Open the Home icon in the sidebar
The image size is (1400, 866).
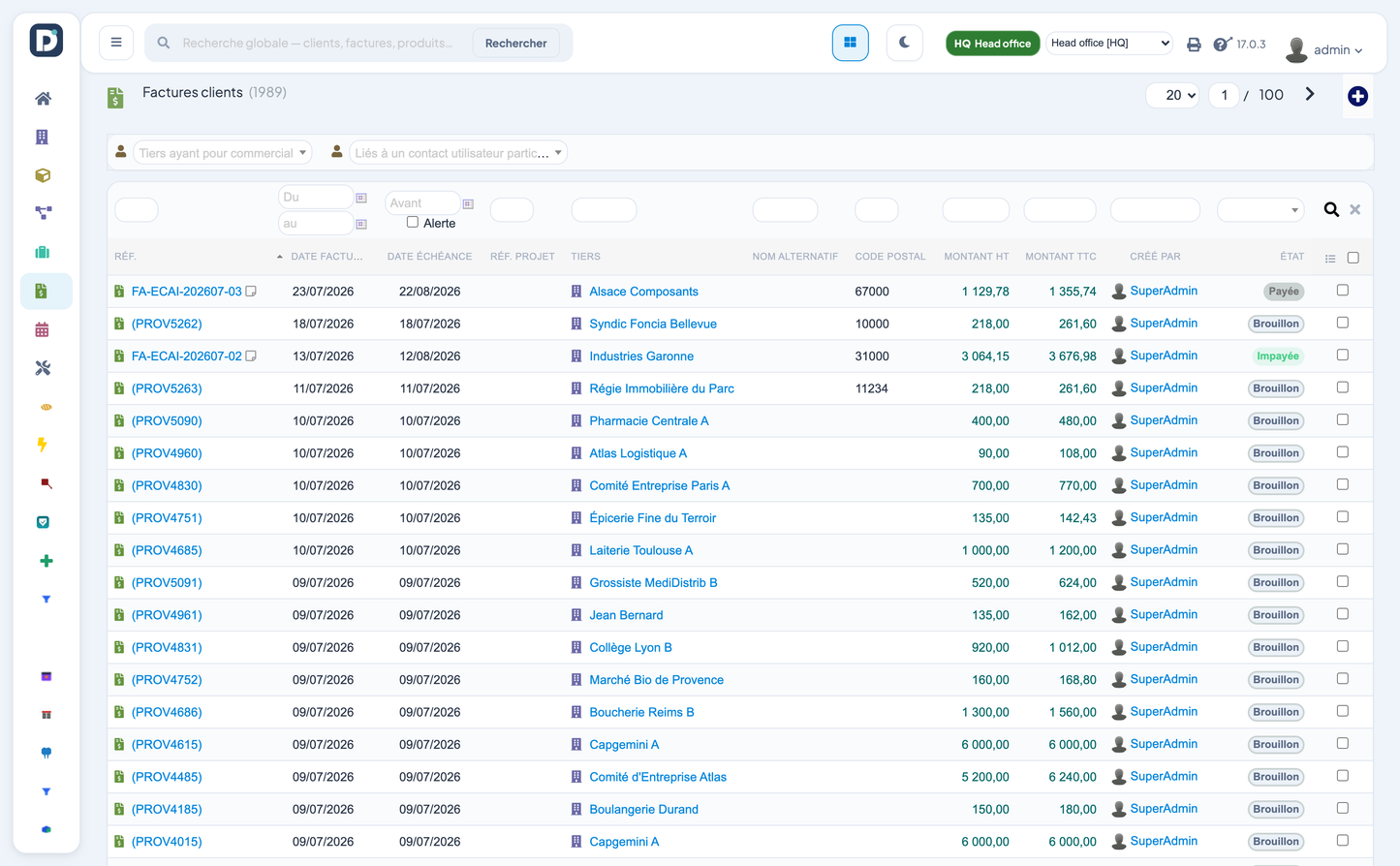click(x=43, y=99)
